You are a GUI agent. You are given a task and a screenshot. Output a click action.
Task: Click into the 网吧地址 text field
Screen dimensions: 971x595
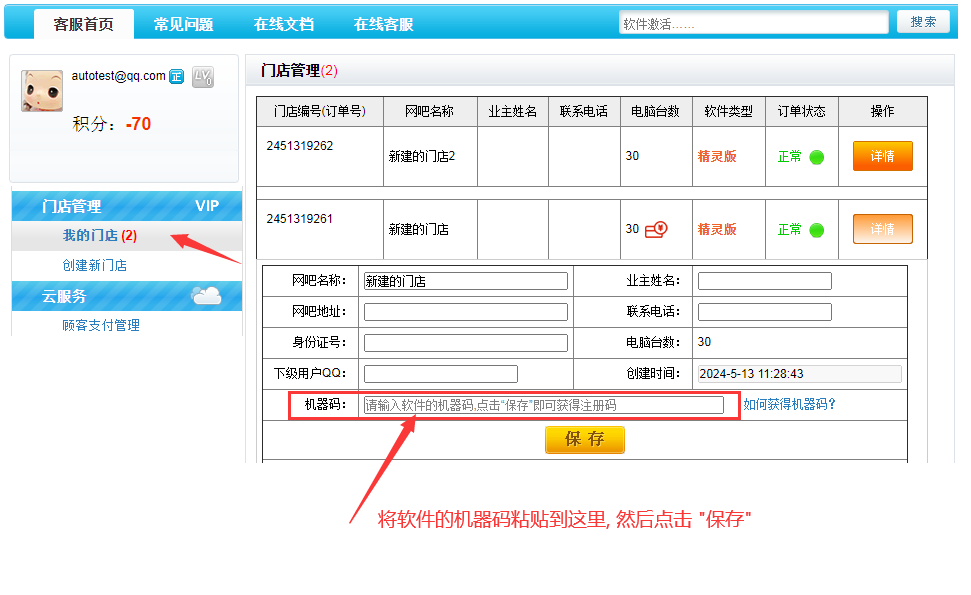[465, 312]
